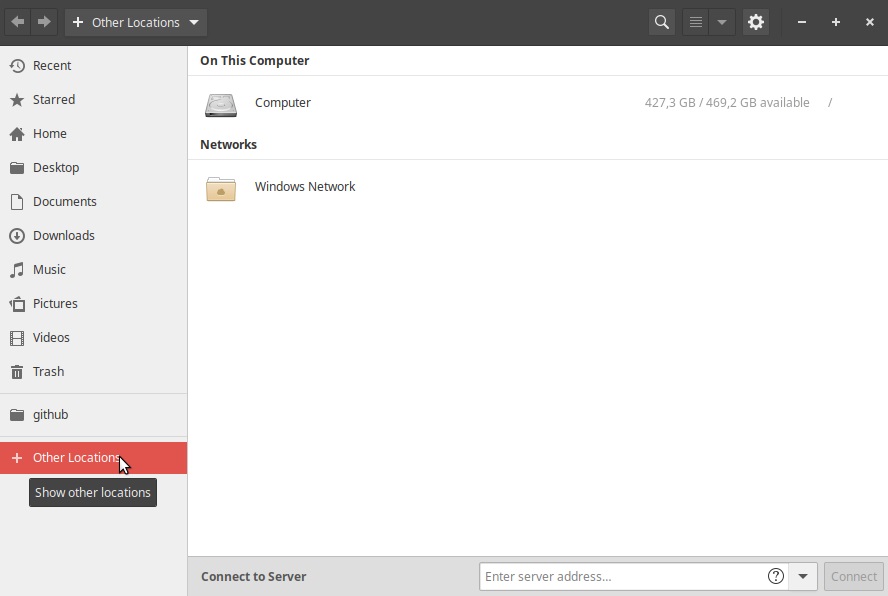
Task: Expand the view options dropdown arrow
Action: [x=722, y=22]
